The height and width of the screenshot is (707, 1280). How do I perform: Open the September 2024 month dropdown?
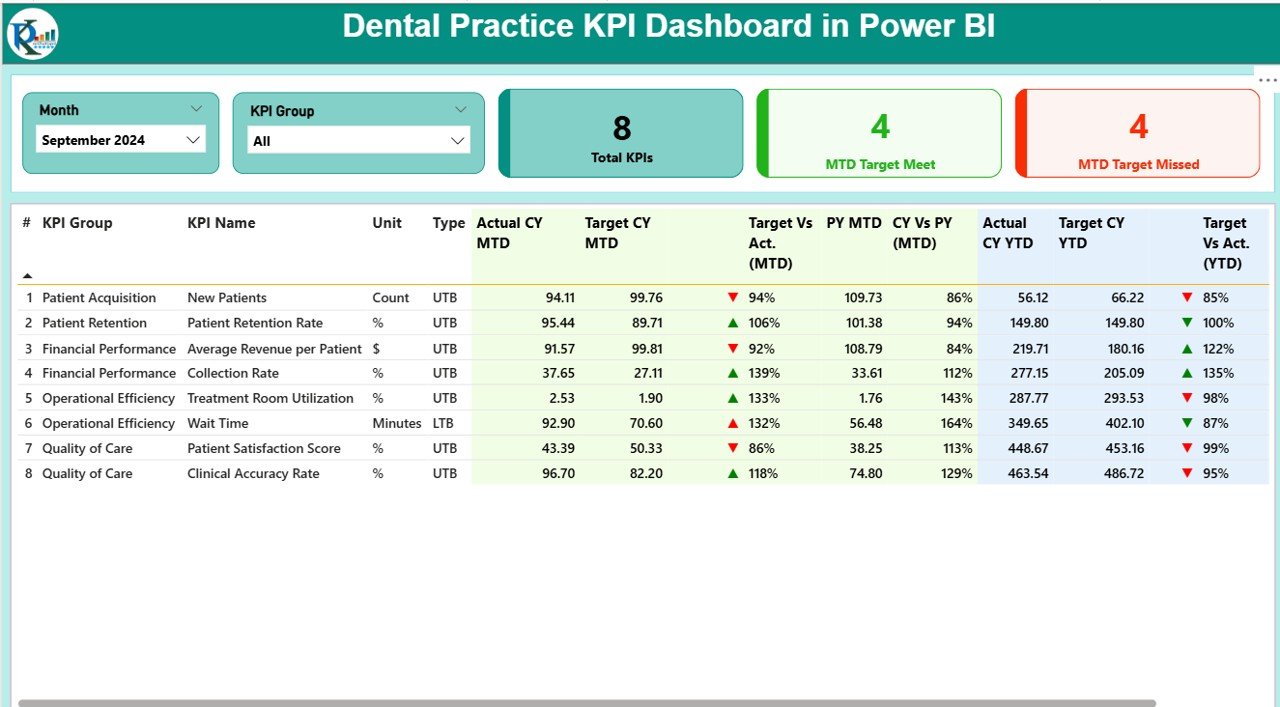(x=193, y=140)
